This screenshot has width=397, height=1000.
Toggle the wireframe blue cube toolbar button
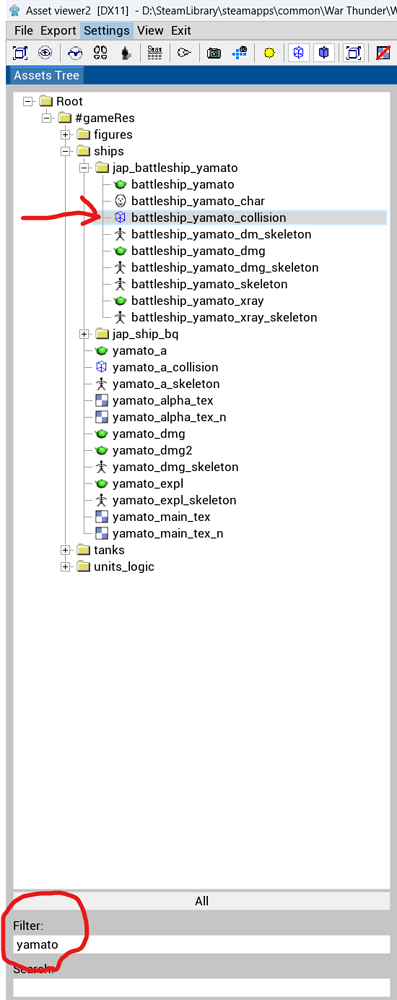click(x=297, y=54)
